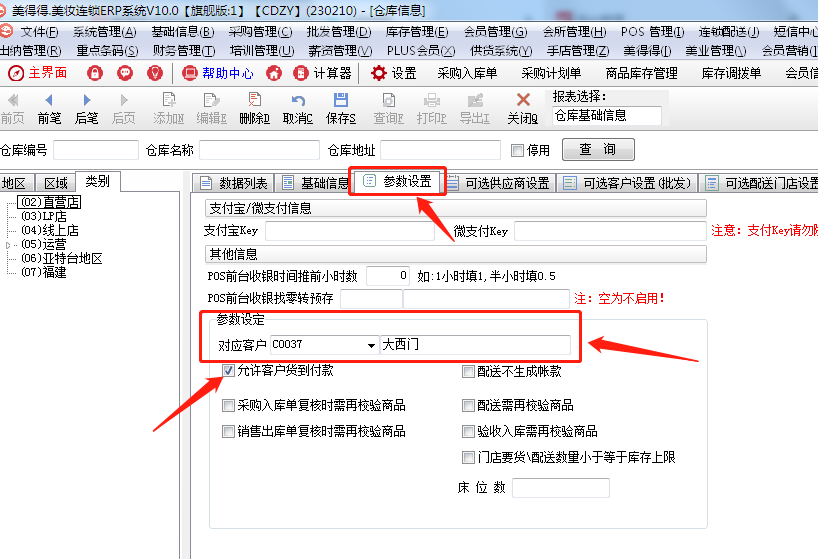
Task: Select the 地区 side tab
Action: point(15,183)
